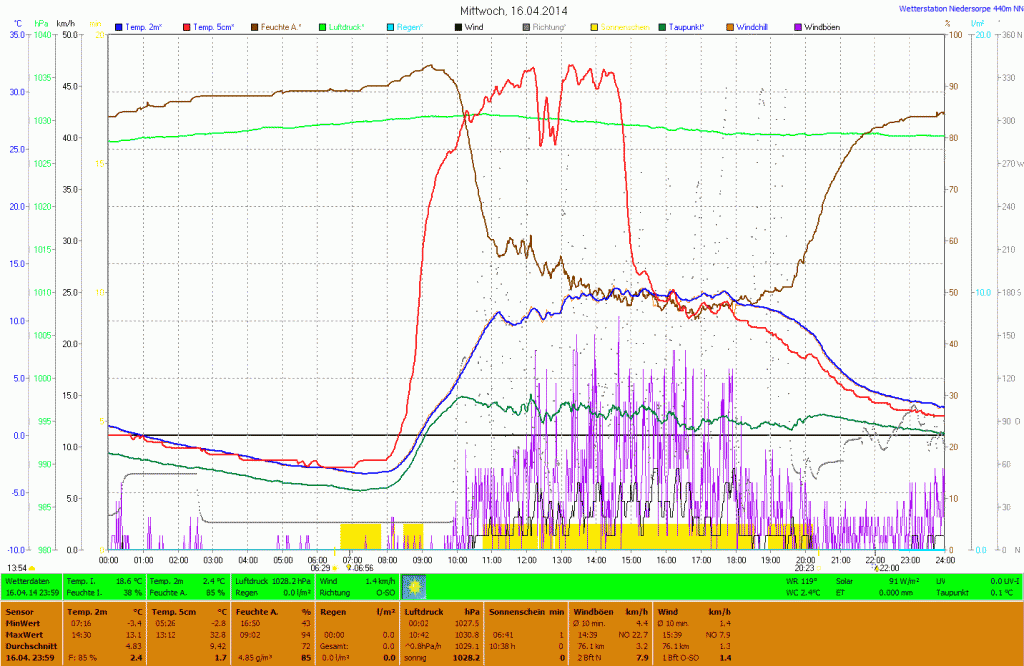Click the red Temp. 5cm legend square
The image size is (1024, 666).
186,25
